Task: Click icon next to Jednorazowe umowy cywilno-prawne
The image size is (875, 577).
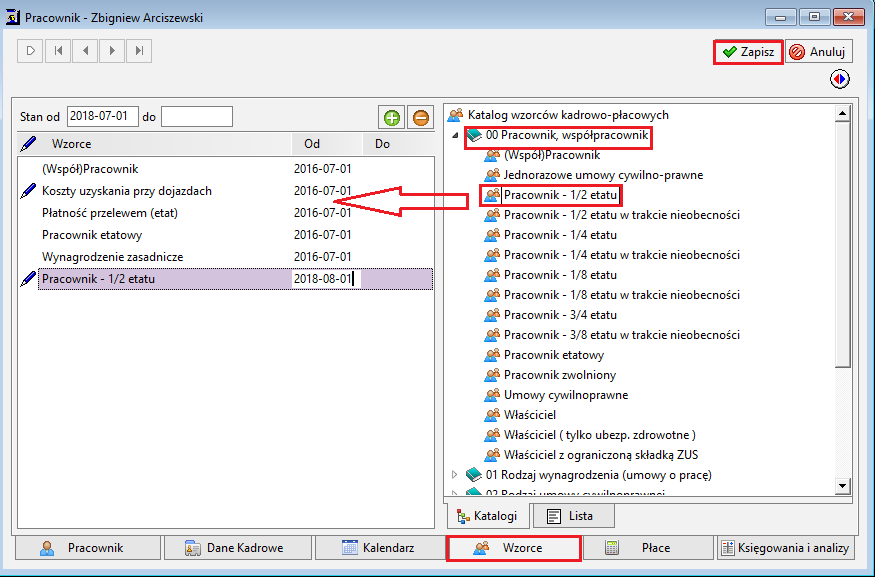Action: (492, 175)
